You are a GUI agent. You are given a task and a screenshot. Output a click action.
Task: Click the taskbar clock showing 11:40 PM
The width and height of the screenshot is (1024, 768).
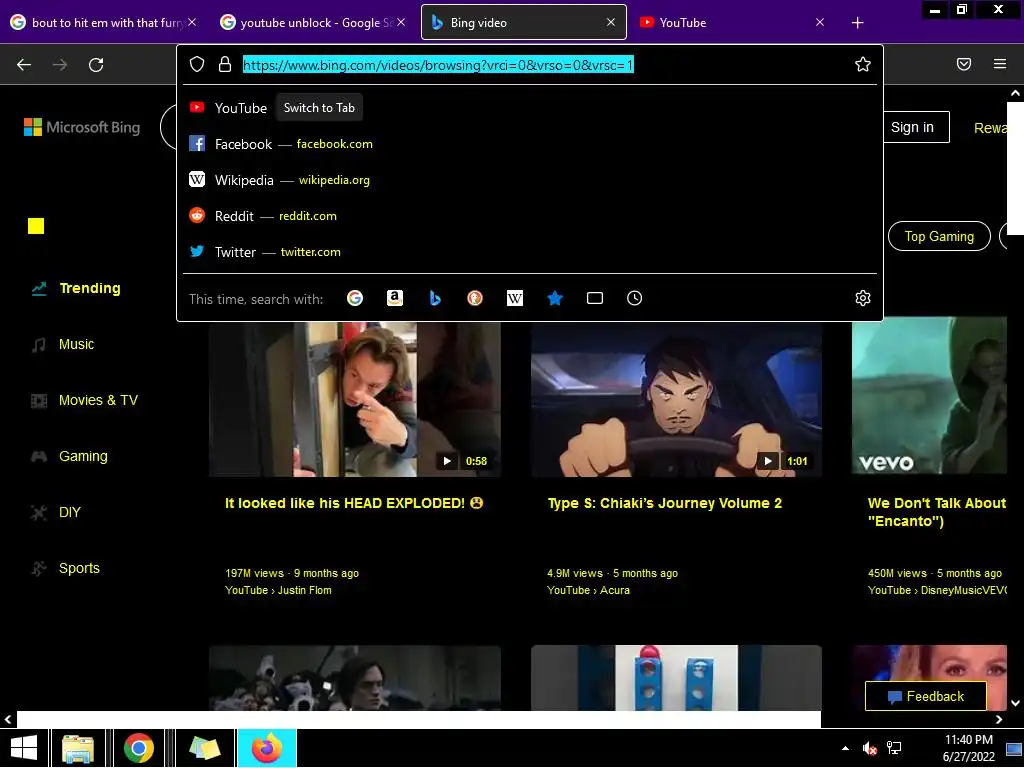[968, 748]
